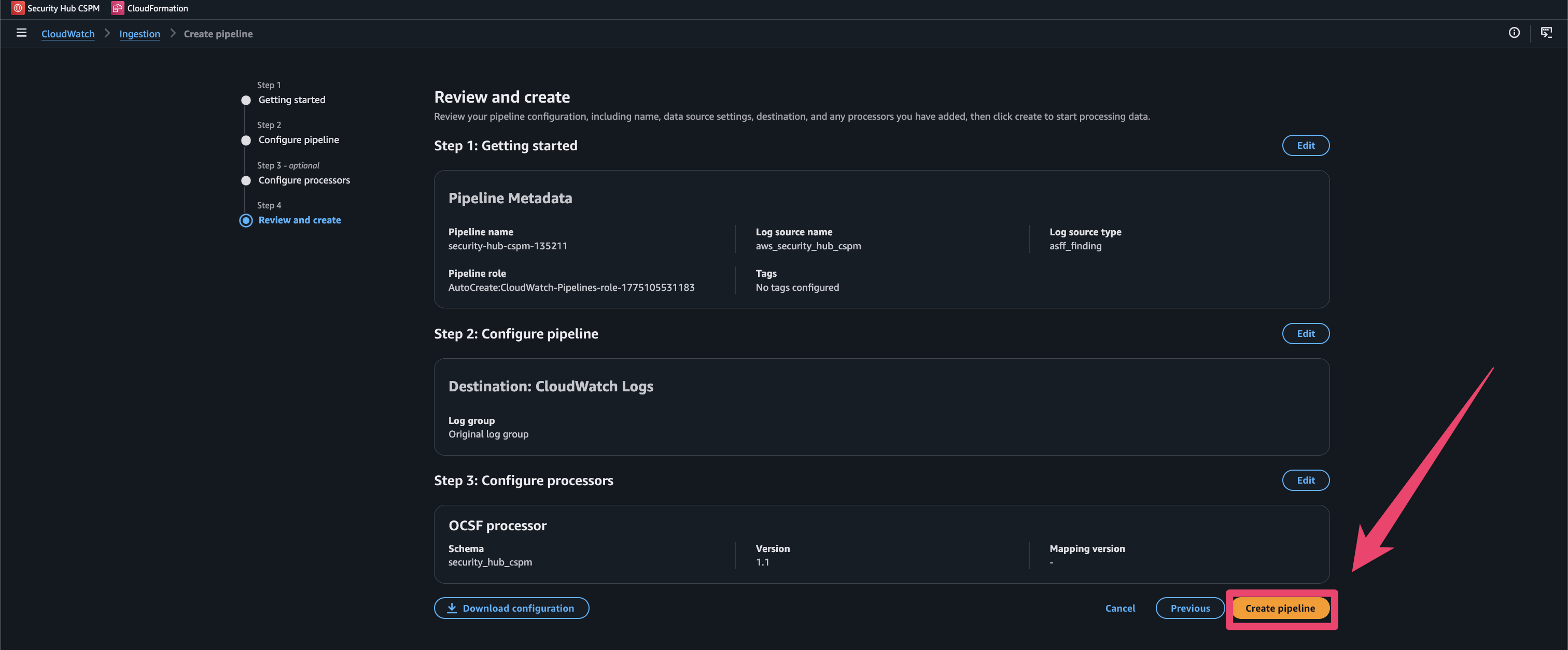Select the Configure pipeline step indicator
Screen dimensions: 1568x650
click(x=246, y=140)
